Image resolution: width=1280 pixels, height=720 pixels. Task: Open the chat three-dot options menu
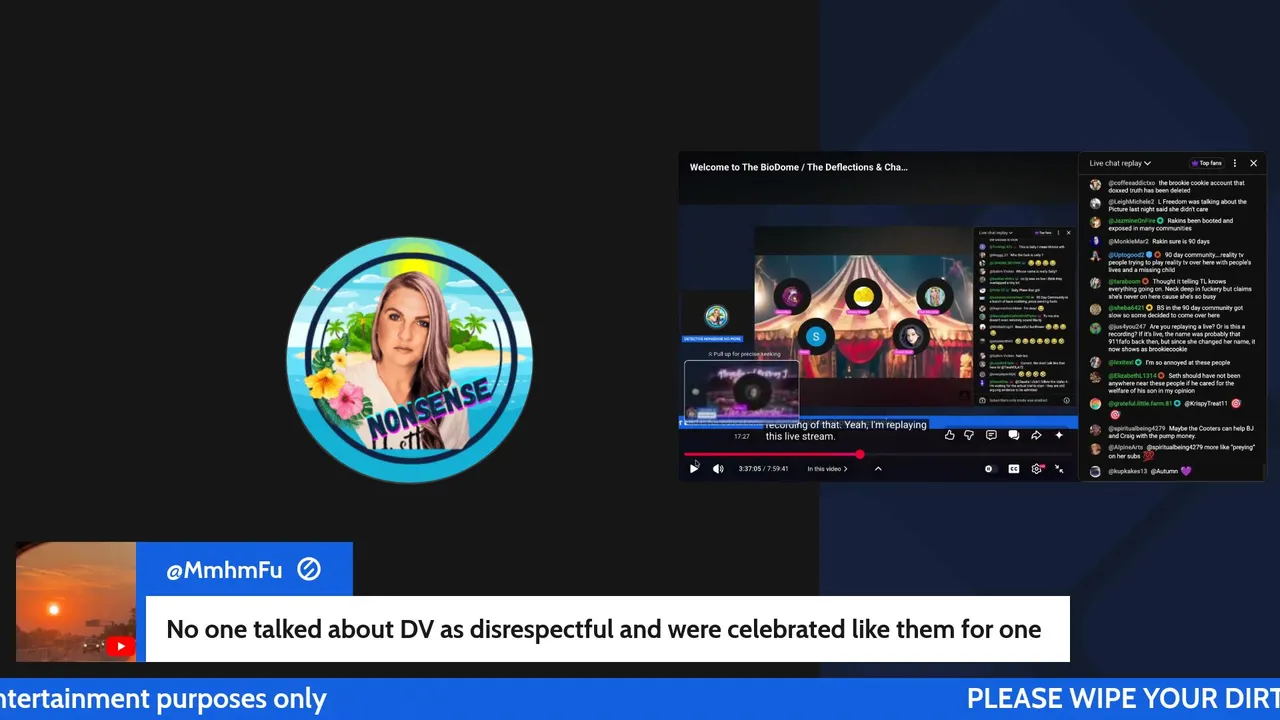[x=1235, y=163]
